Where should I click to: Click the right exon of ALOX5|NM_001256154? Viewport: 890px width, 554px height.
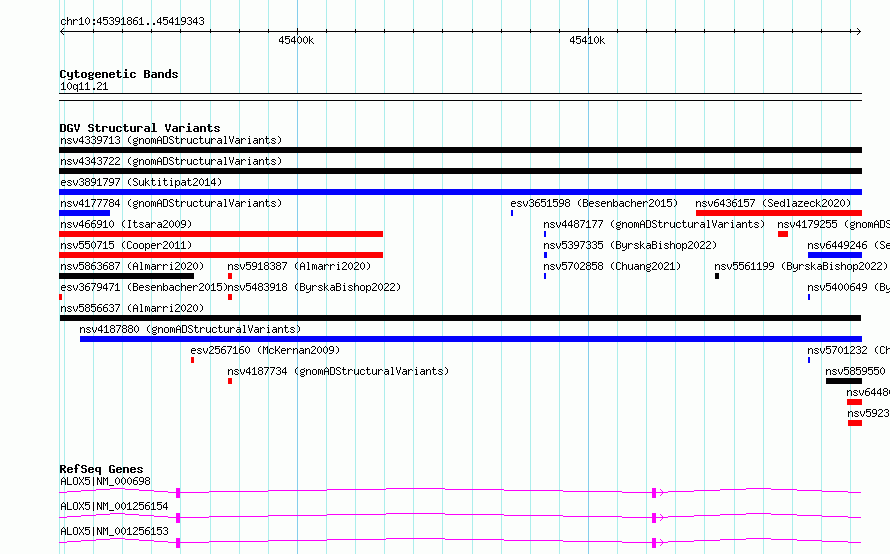pyautogui.click(x=654, y=518)
